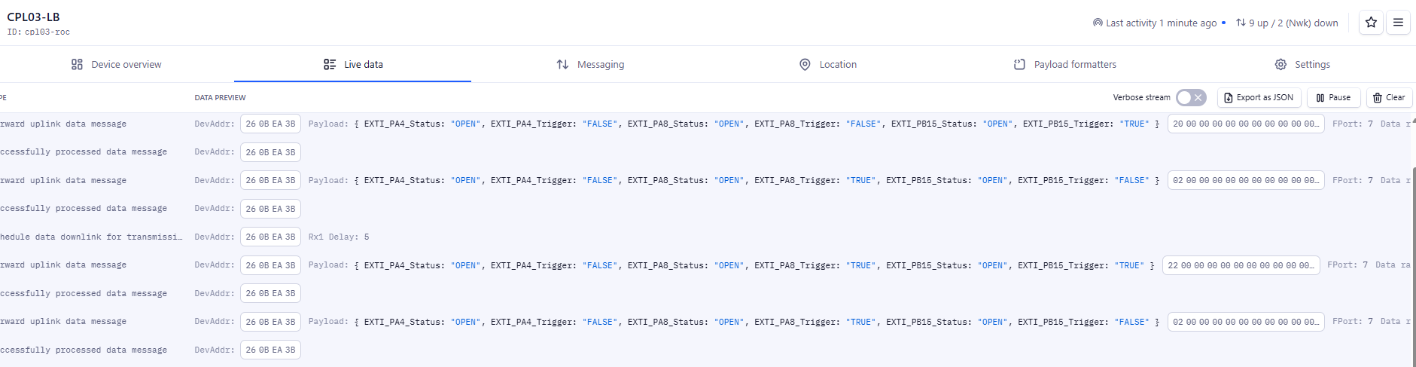This screenshot has width=1416, height=367.
Task: Click the Messaging arrows icon
Action: (563, 65)
